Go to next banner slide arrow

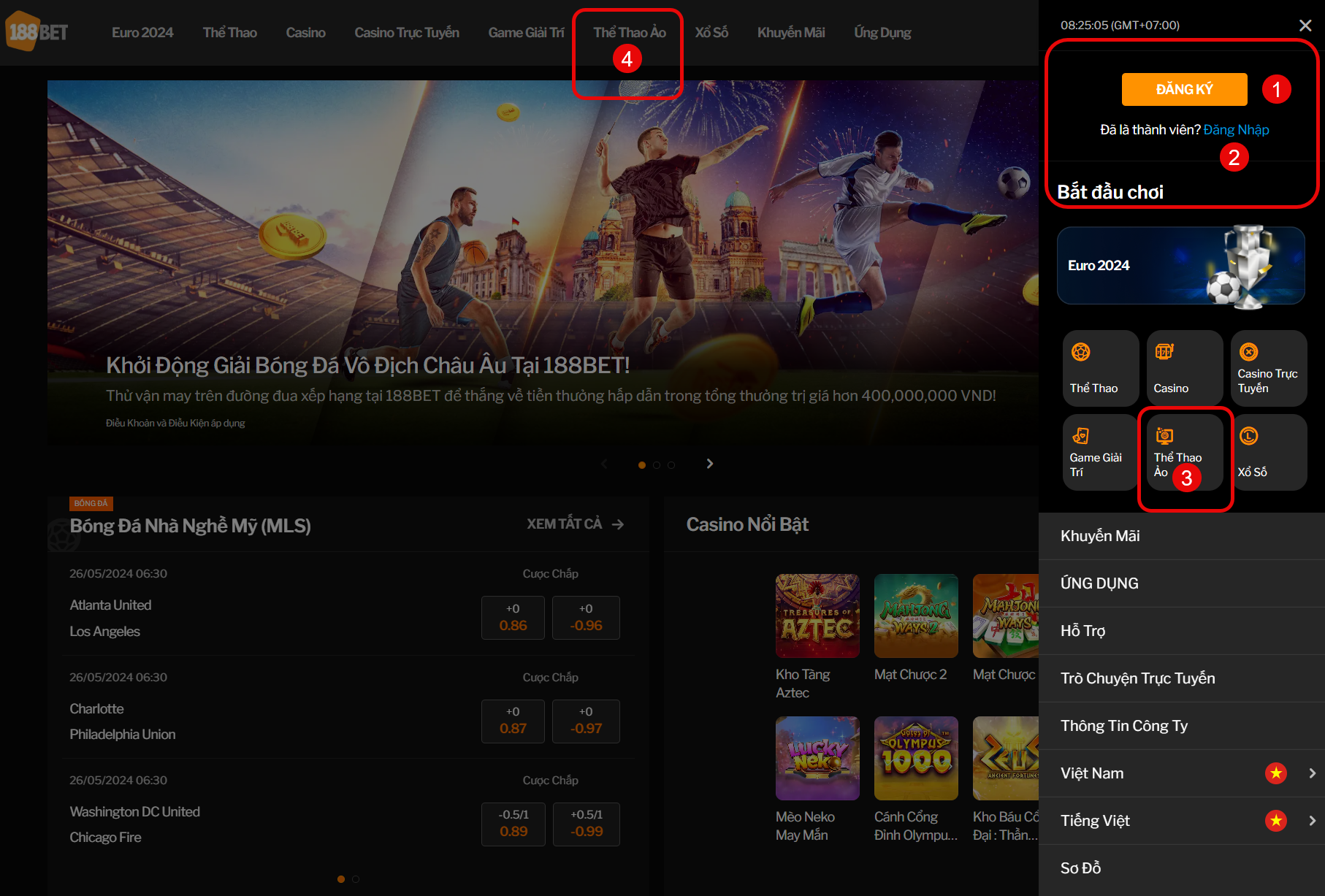click(x=709, y=464)
